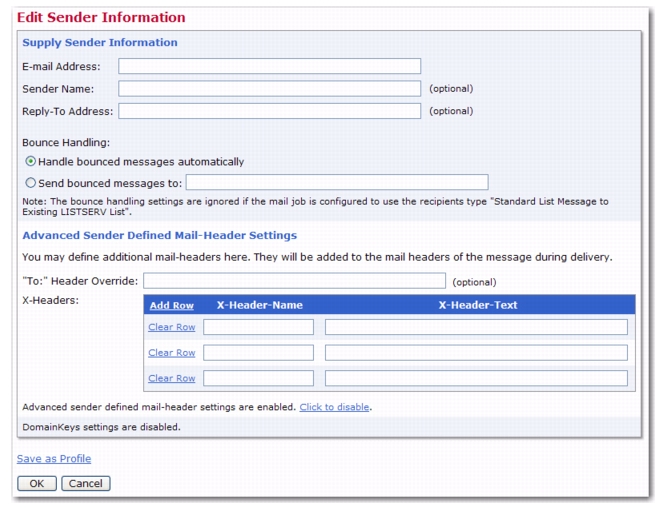The width and height of the screenshot is (664, 514).
Task: Click the E-mail Address input field
Action: pos(269,66)
